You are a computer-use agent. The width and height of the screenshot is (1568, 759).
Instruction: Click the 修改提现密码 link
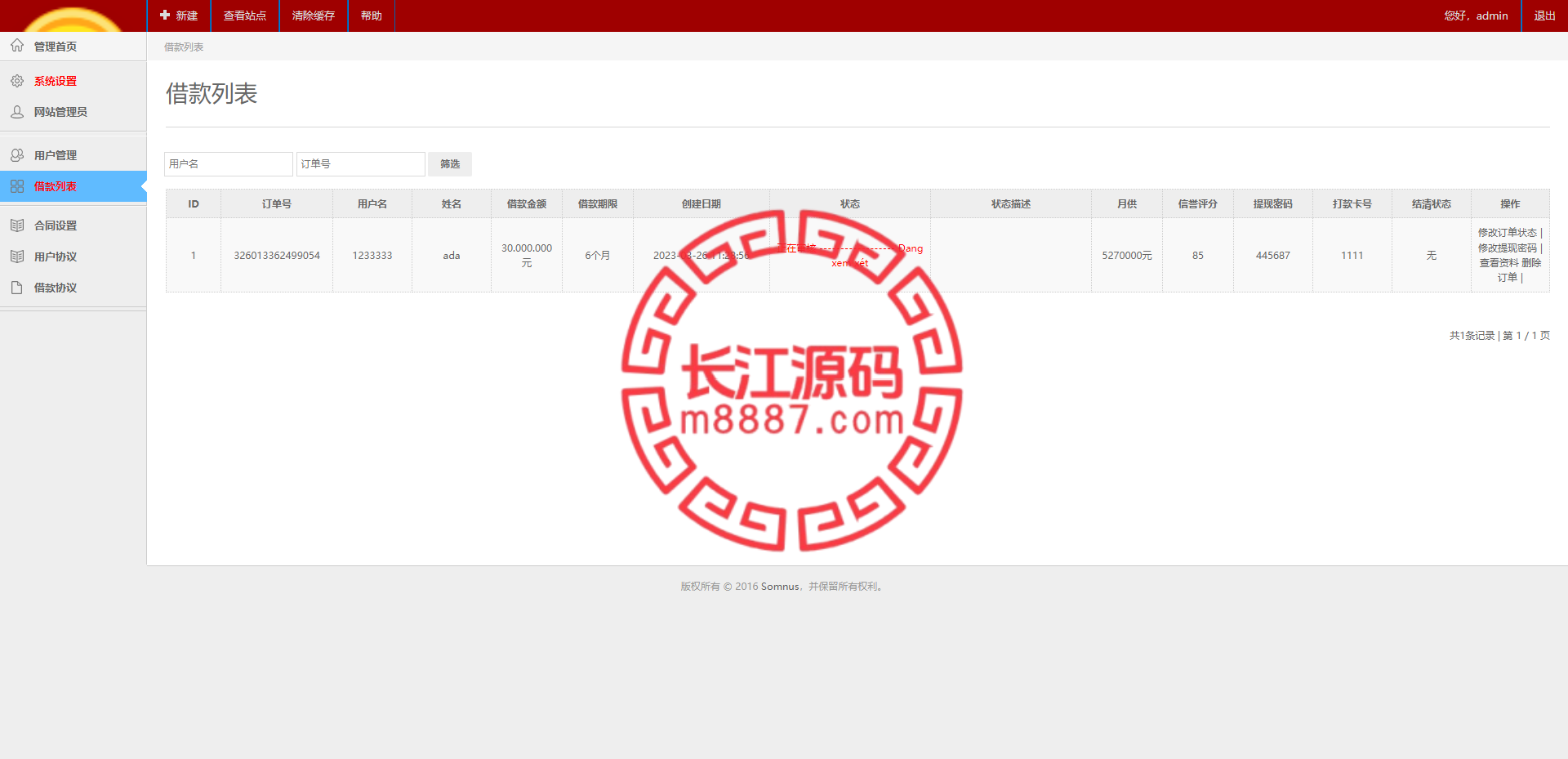click(x=1507, y=248)
